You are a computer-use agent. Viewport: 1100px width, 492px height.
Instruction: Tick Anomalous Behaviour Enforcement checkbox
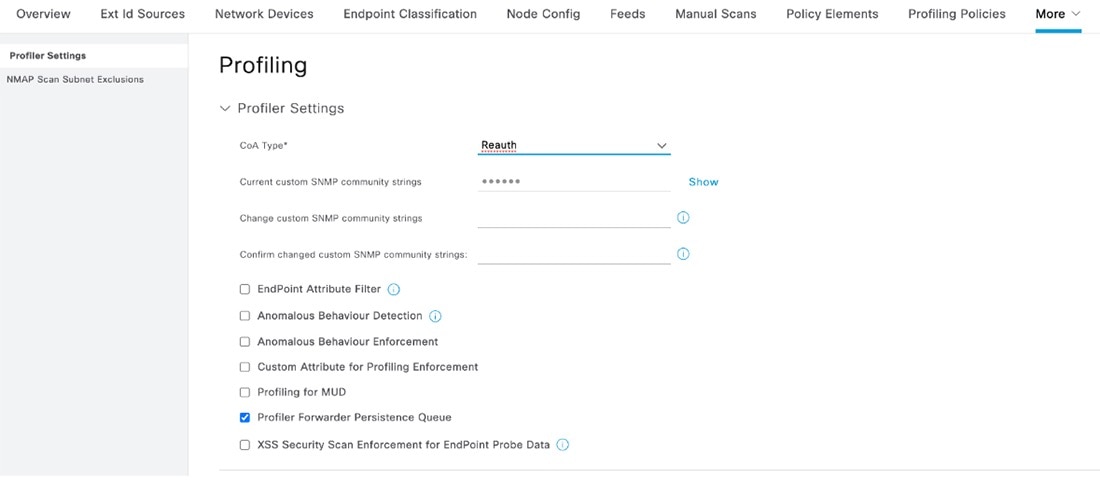pyautogui.click(x=245, y=342)
